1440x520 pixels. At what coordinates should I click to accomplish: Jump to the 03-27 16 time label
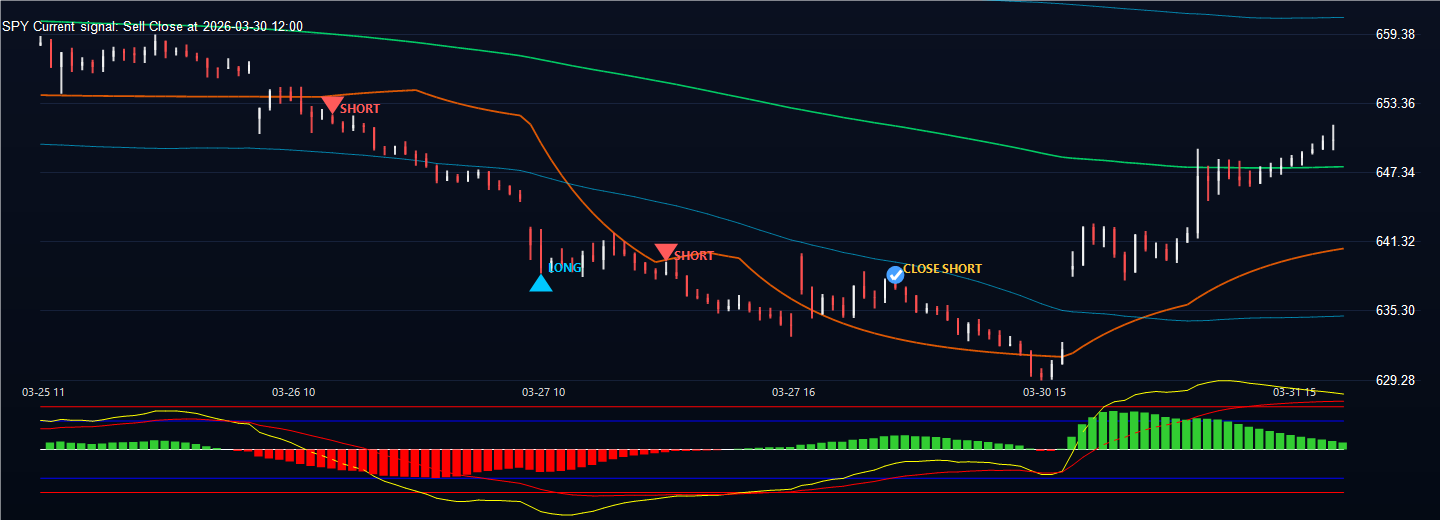(x=793, y=393)
